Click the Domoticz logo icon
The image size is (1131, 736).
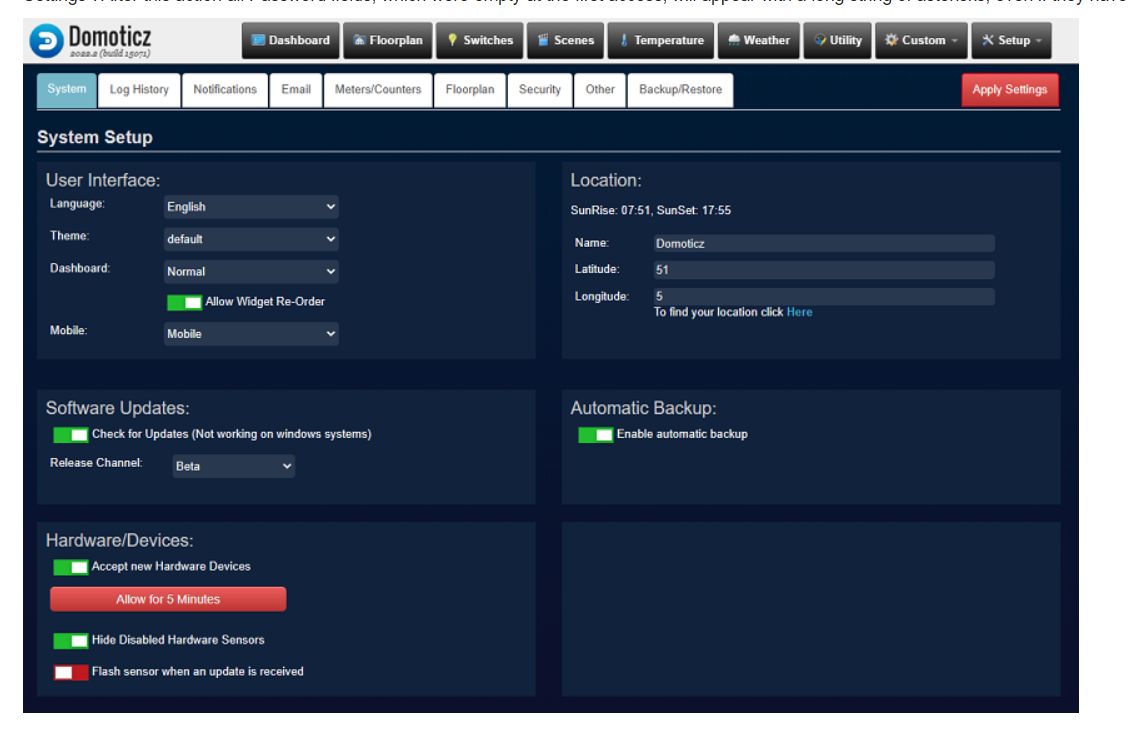coord(46,41)
